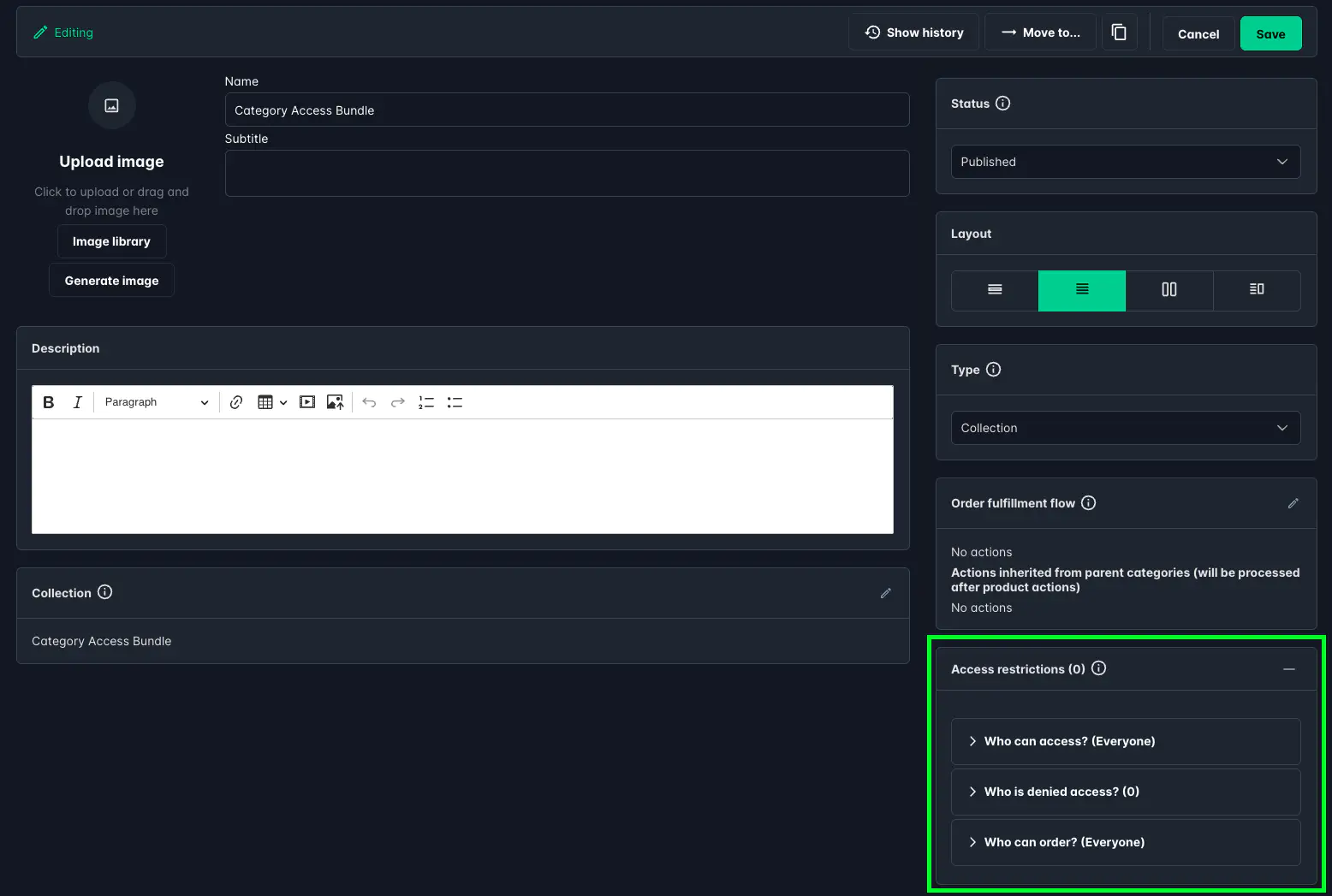Upload an image into the description editor
Image resolution: width=1332 pixels, height=896 pixels.
click(x=335, y=401)
